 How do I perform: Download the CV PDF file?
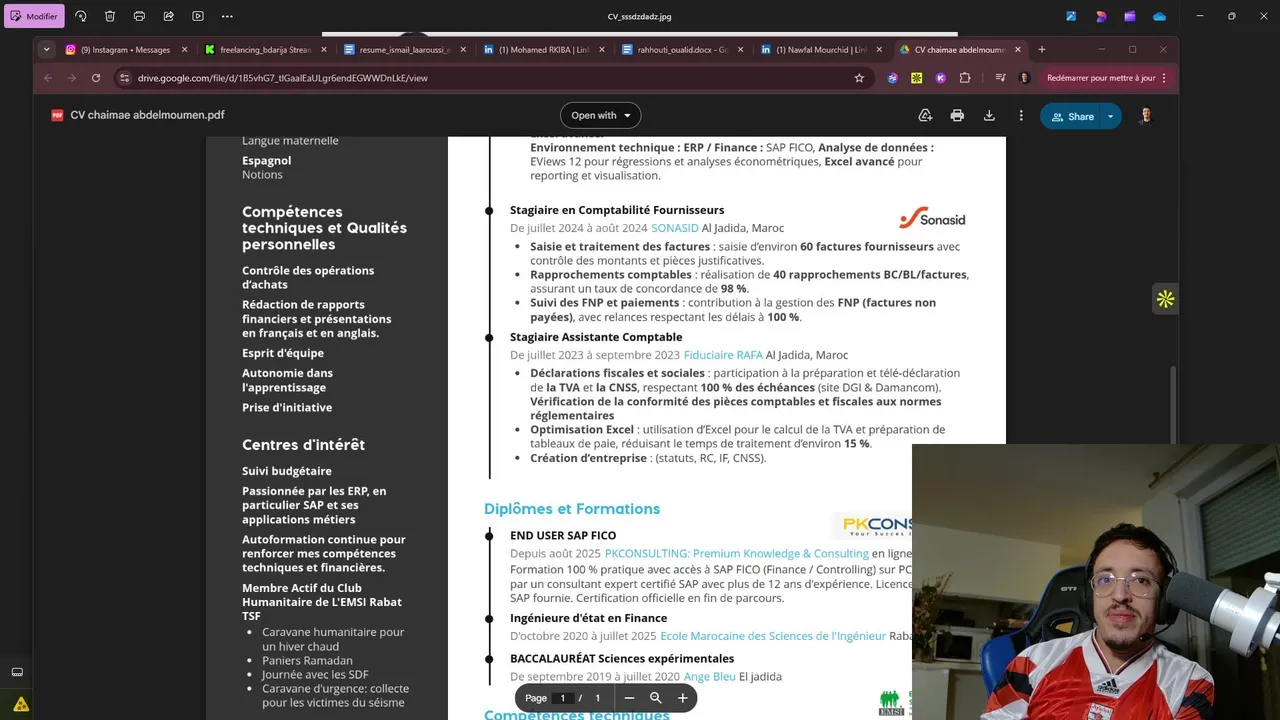pyautogui.click(x=989, y=116)
